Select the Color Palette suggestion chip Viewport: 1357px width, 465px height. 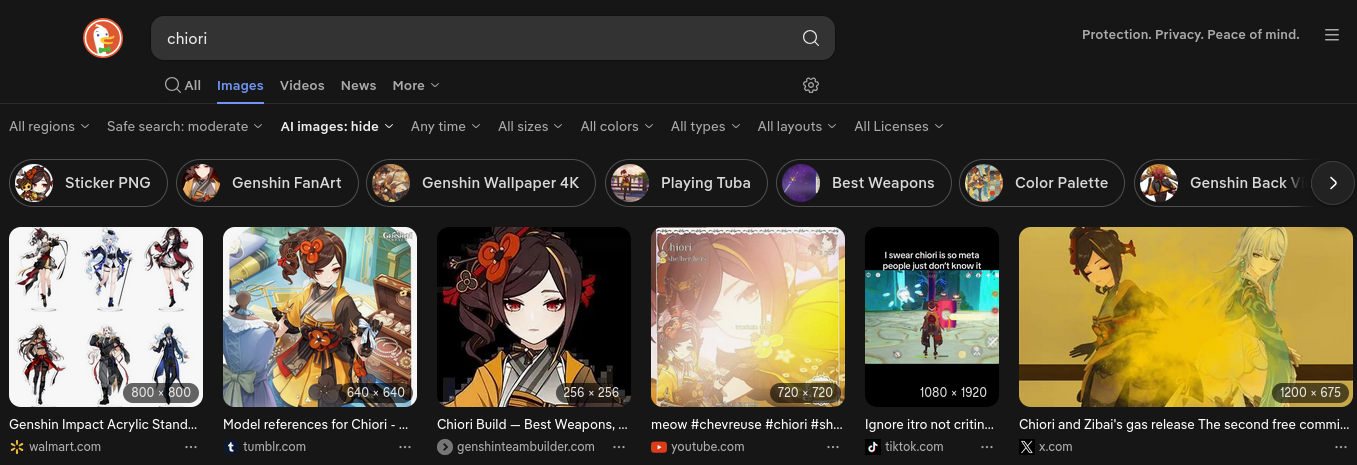pyautogui.click(x=1042, y=183)
